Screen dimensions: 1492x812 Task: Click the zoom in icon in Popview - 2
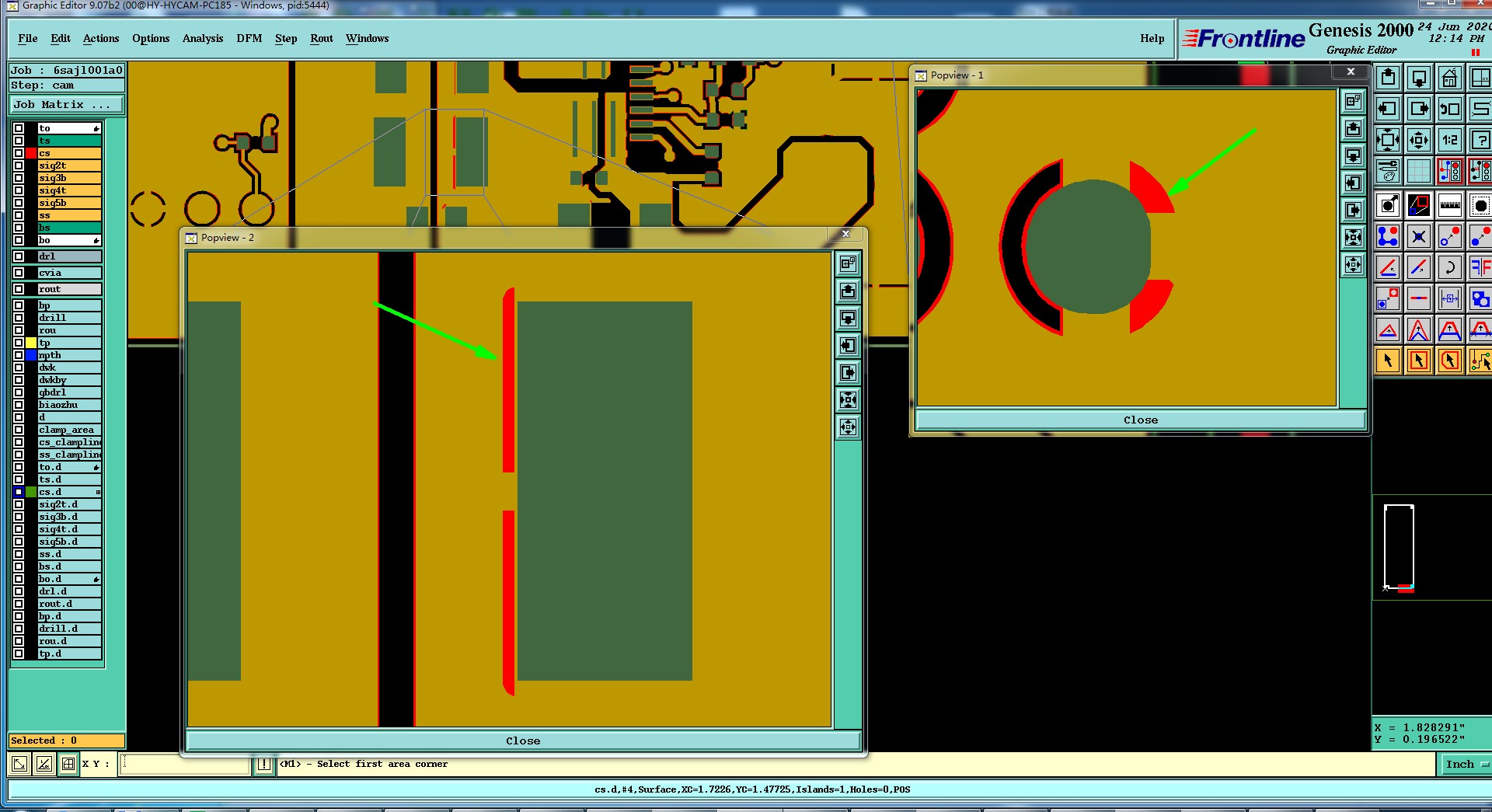[848, 400]
